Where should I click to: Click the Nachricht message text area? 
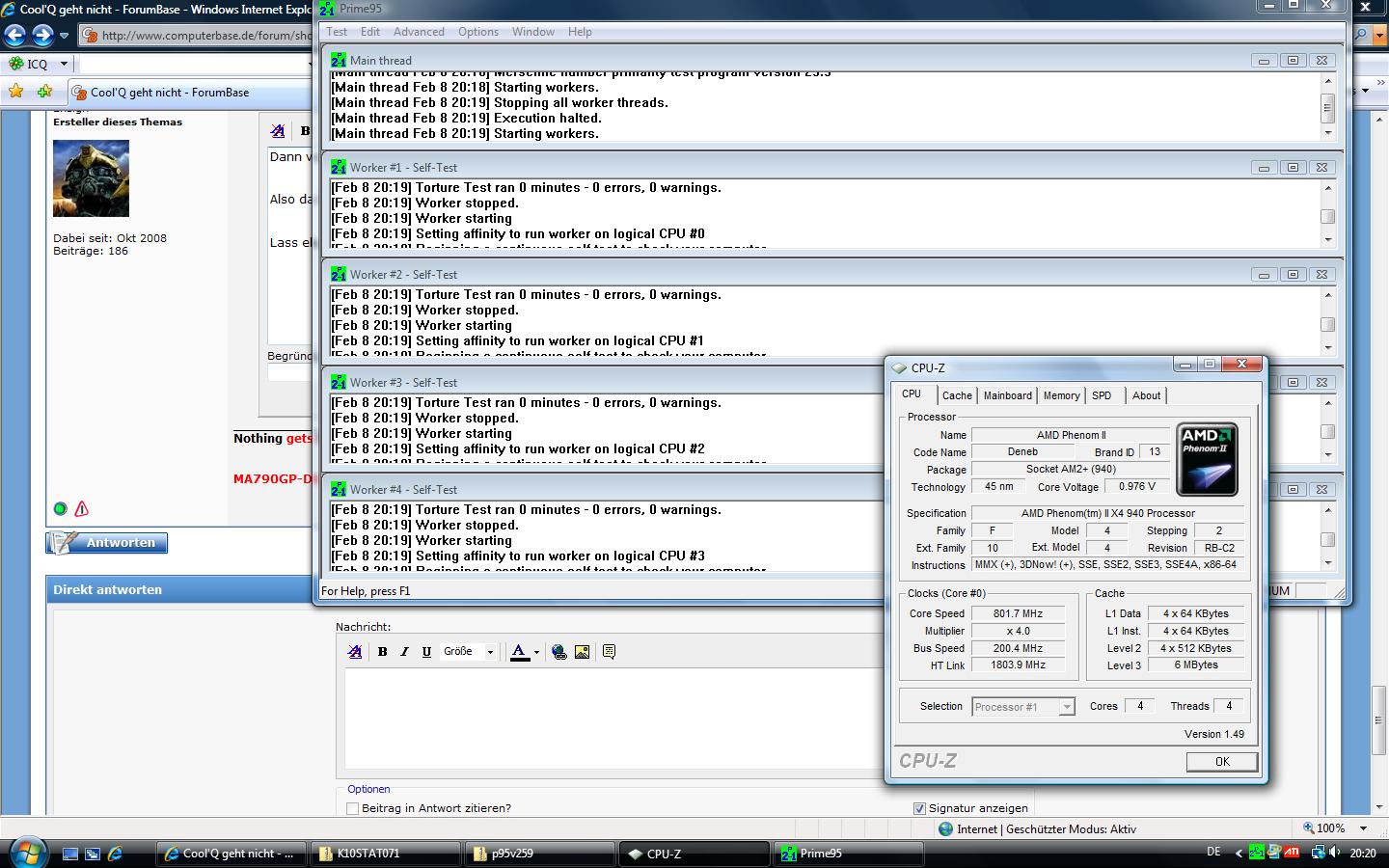[x=613, y=719]
